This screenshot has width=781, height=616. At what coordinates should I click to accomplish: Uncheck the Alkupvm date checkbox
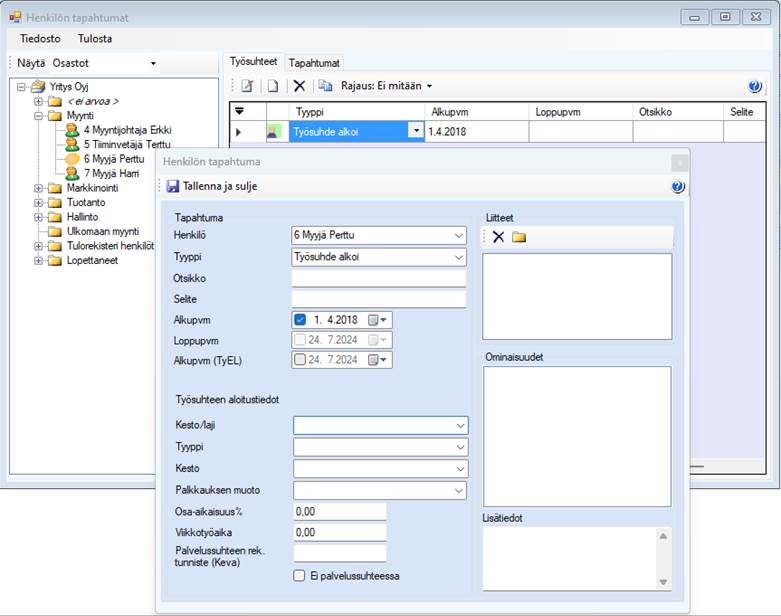pos(300,320)
